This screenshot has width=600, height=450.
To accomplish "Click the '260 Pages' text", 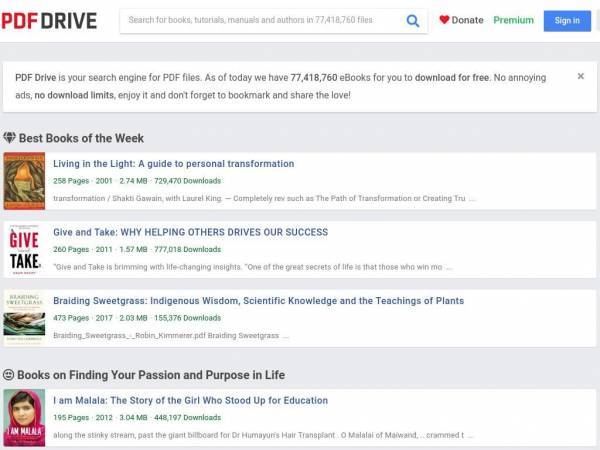I will (71, 249).
